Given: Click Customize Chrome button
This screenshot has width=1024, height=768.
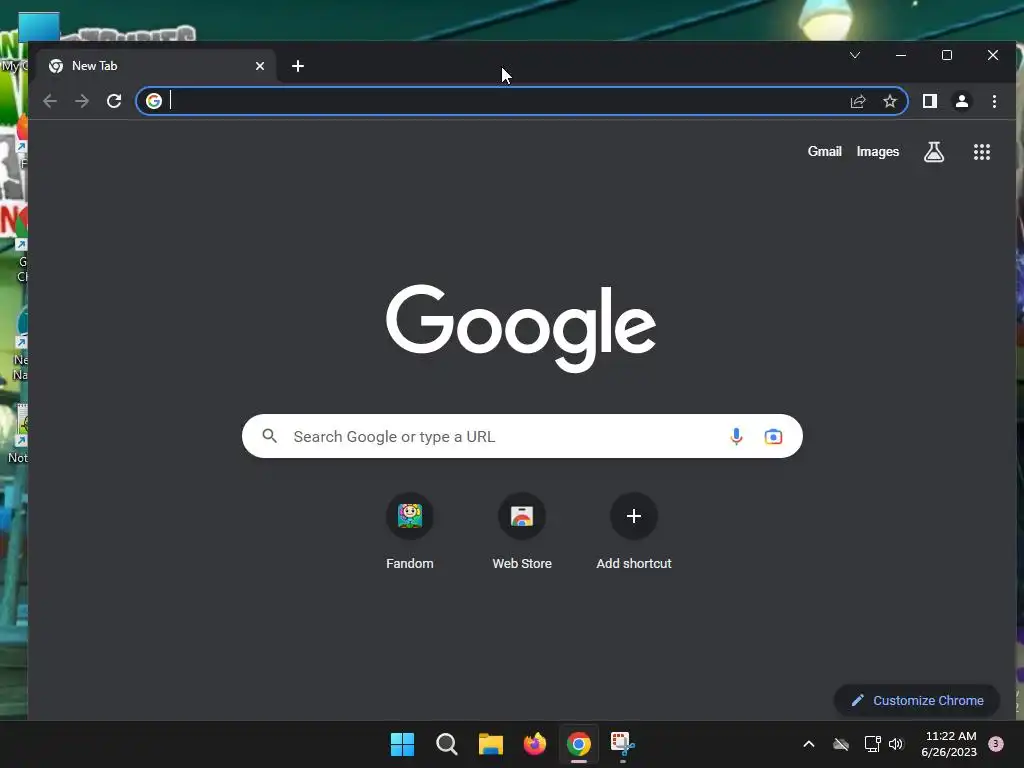Looking at the screenshot, I should click(917, 700).
